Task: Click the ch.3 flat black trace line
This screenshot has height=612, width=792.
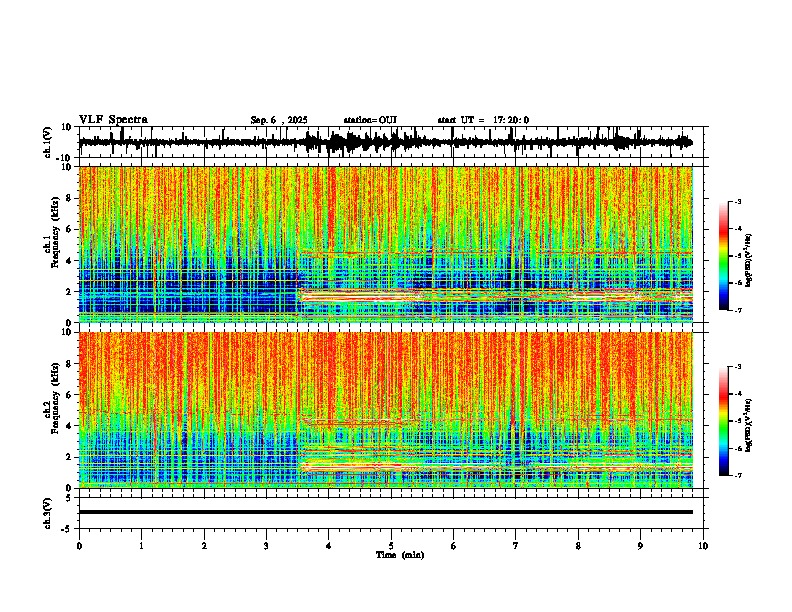Action: pyautogui.click(x=386, y=512)
